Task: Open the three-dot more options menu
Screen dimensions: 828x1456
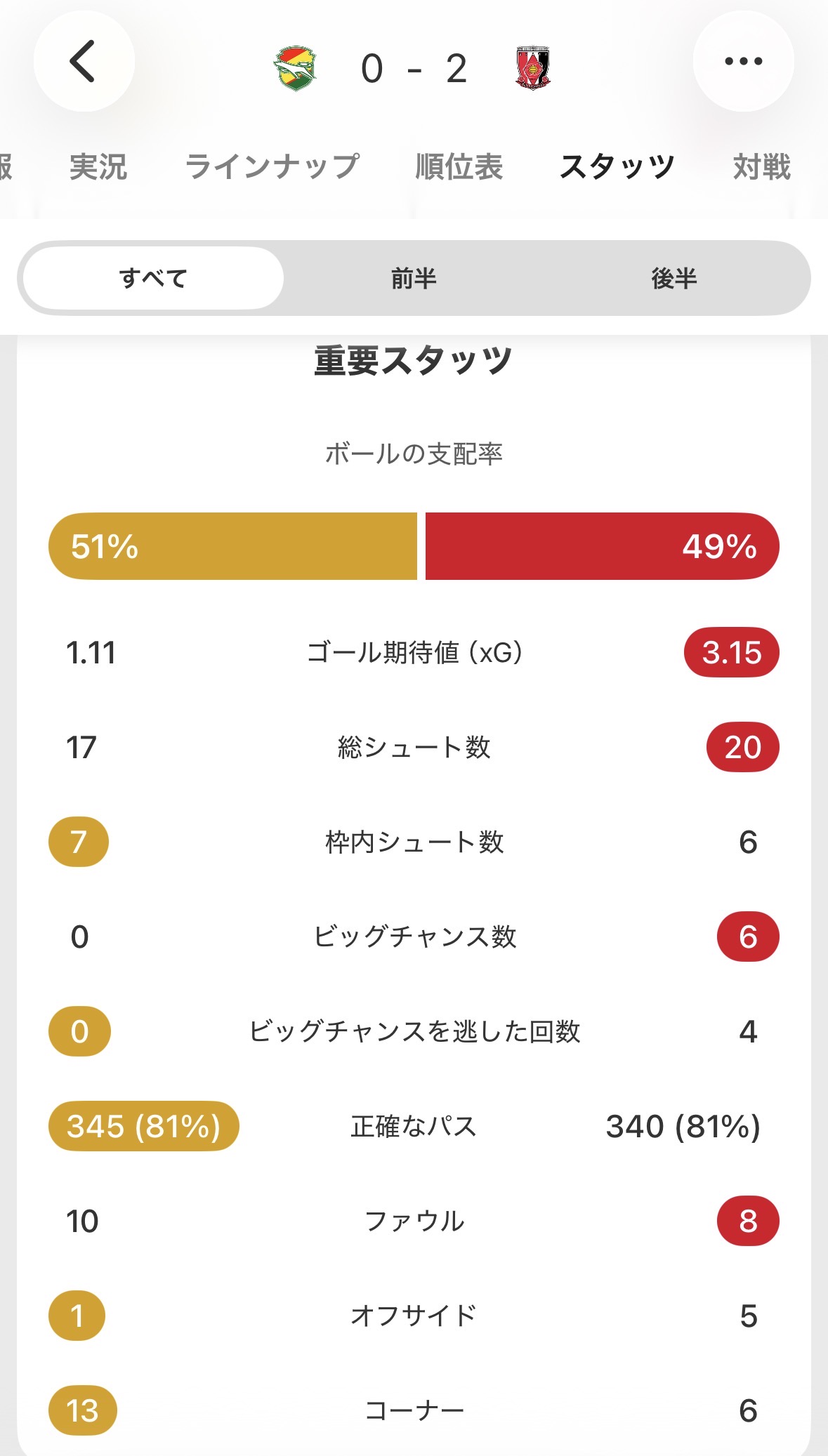Action: coord(743,62)
